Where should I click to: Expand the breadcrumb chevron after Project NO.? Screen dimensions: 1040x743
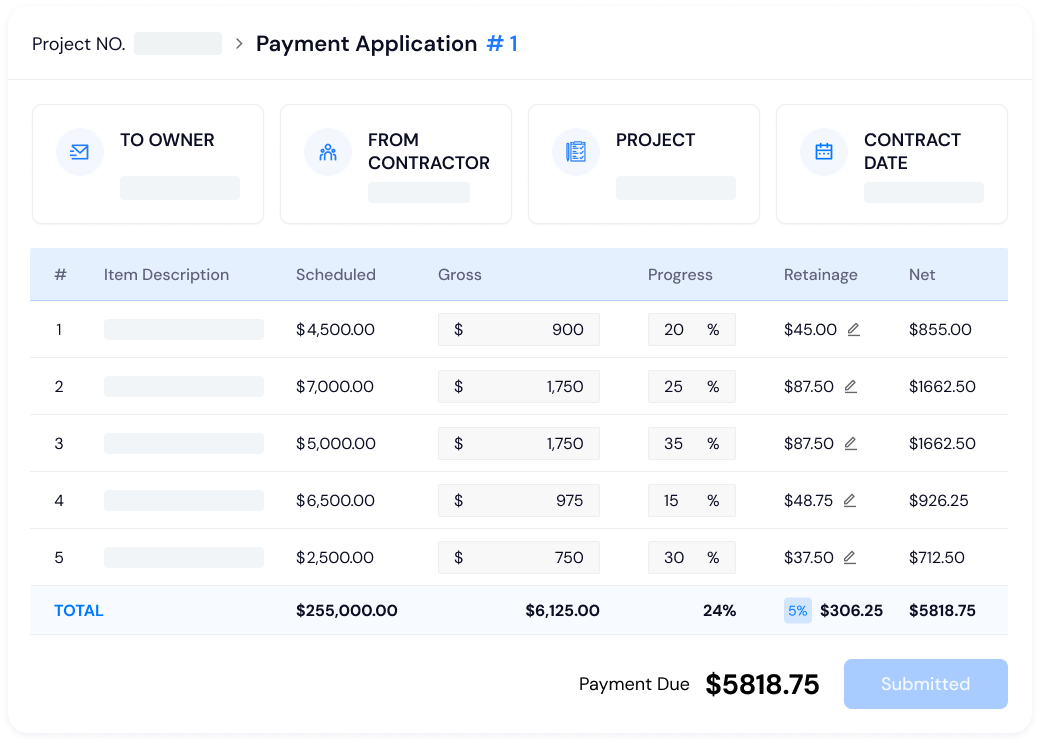237,44
